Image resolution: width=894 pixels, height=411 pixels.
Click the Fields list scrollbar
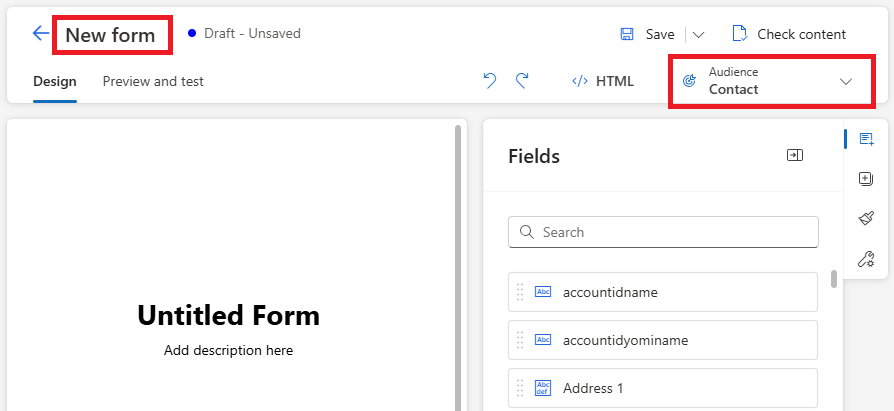coord(834,279)
